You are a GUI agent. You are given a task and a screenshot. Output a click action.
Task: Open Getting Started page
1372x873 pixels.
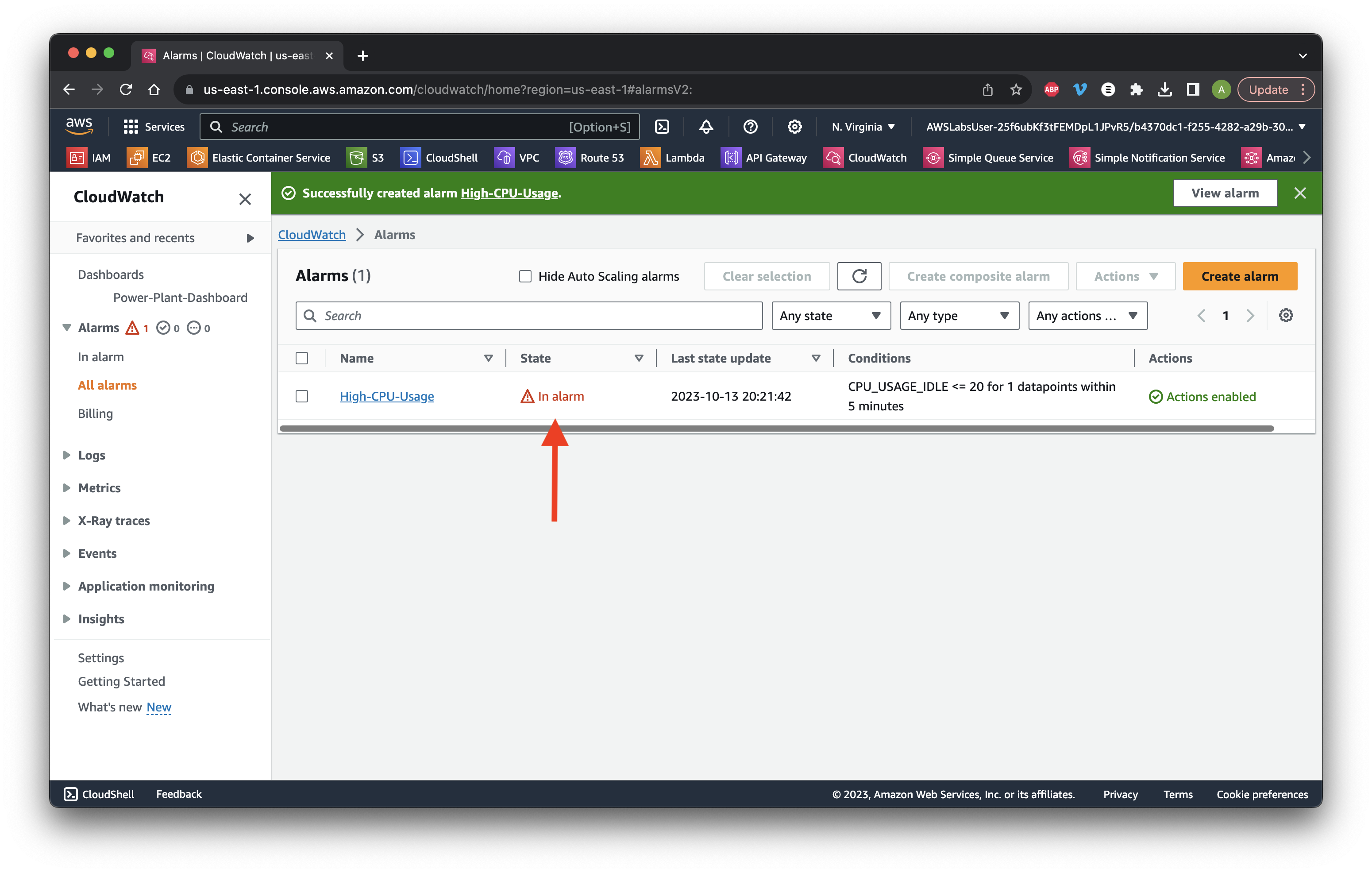point(121,681)
